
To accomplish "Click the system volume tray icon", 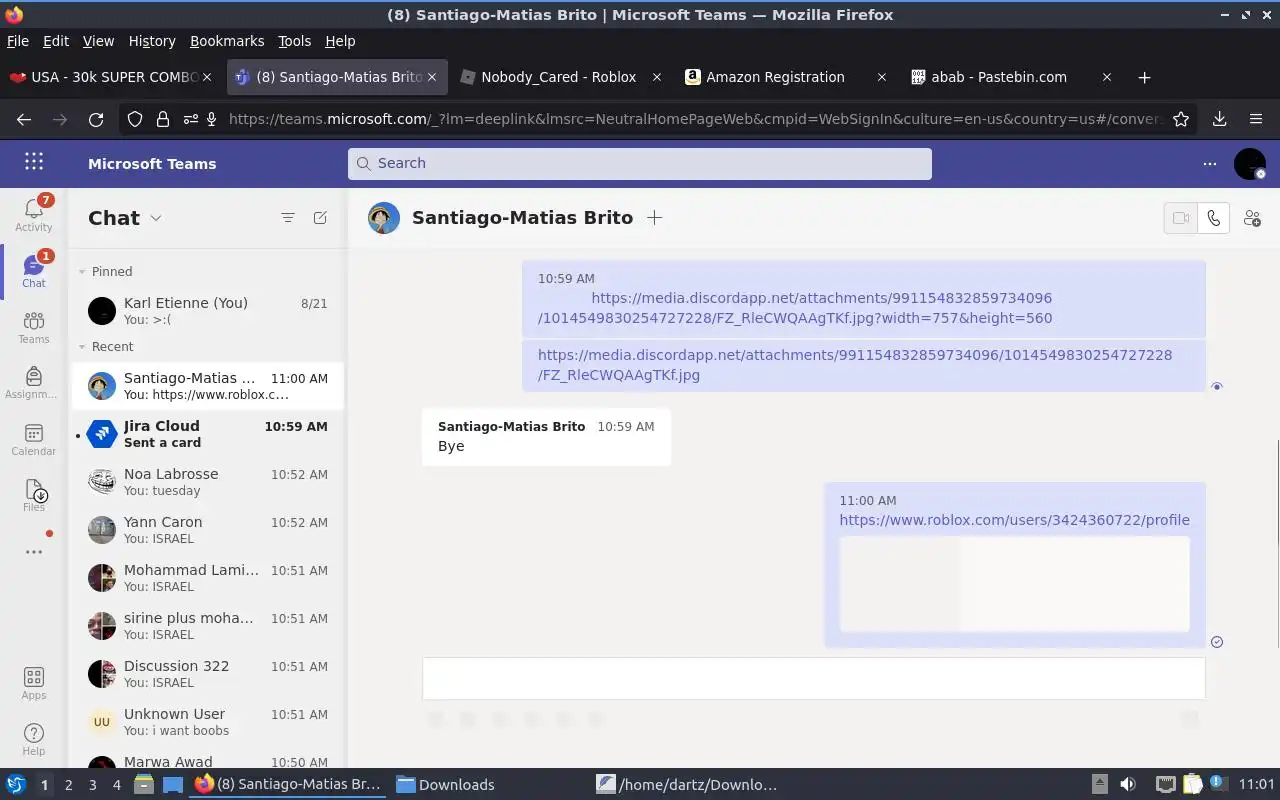I will point(1128,785).
